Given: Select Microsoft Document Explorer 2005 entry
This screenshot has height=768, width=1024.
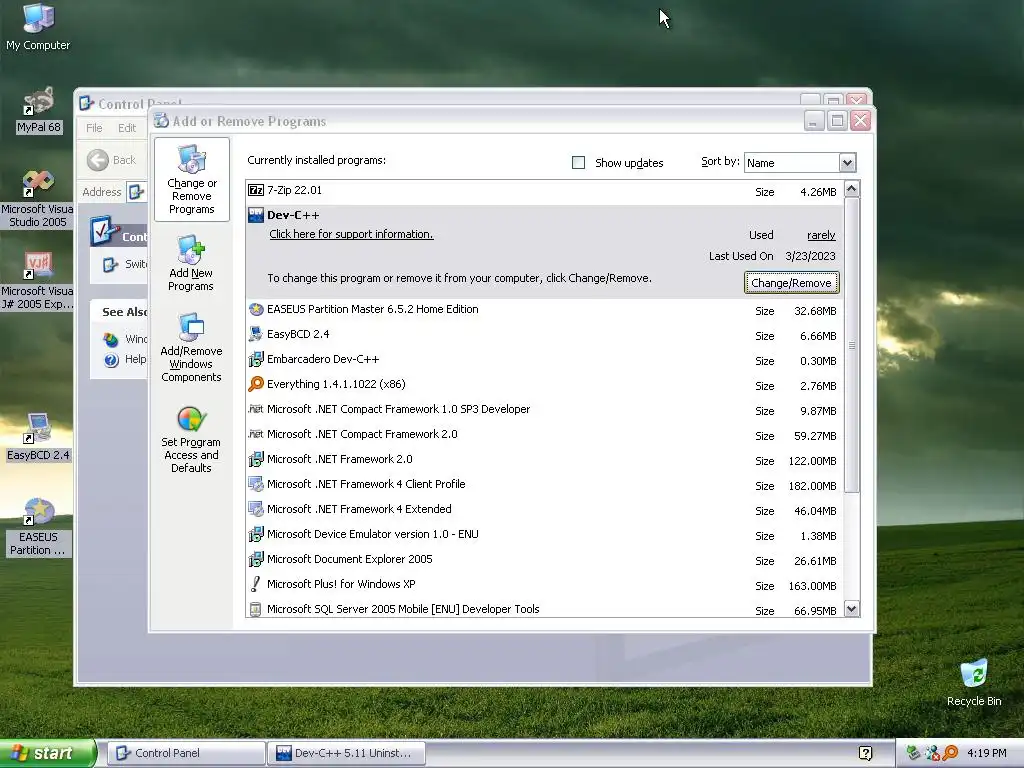Looking at the screenshot, I should tap(544, 560).
